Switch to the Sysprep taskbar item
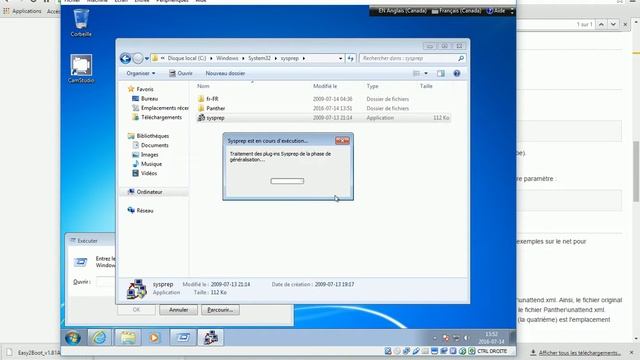Image resolution: width=640 pixels, height=360 pixels. [211, 338]
